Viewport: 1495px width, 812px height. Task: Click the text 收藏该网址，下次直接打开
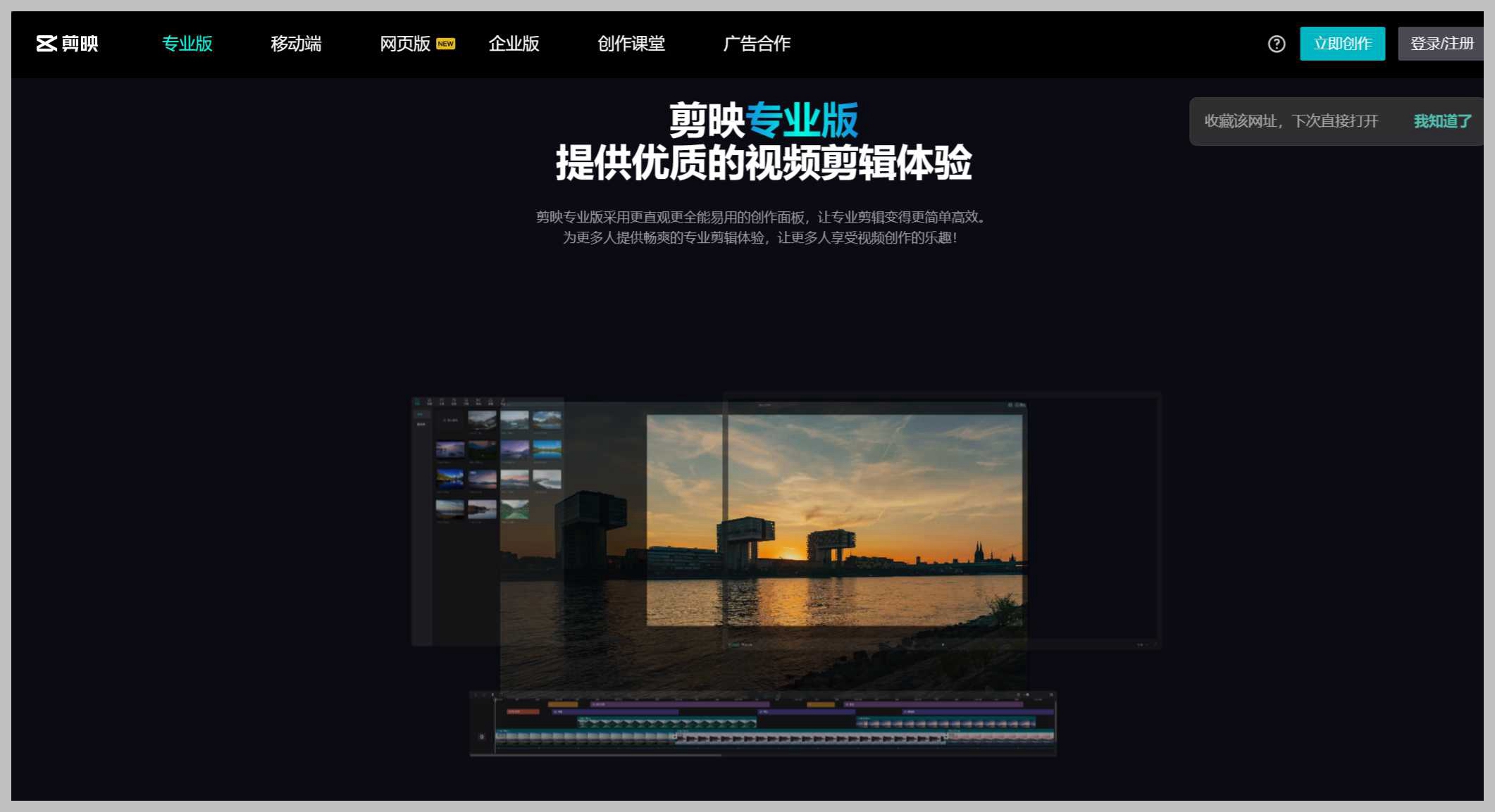point(1291,121)
